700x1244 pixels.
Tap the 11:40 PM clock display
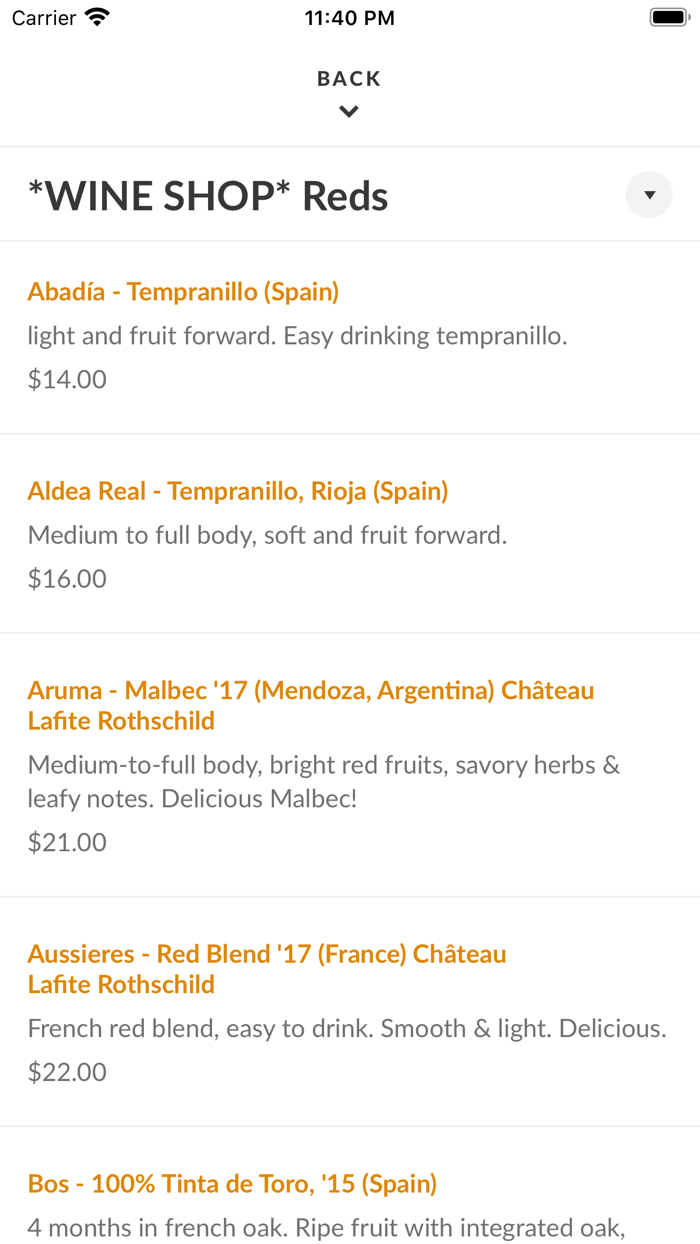(349, 16)
